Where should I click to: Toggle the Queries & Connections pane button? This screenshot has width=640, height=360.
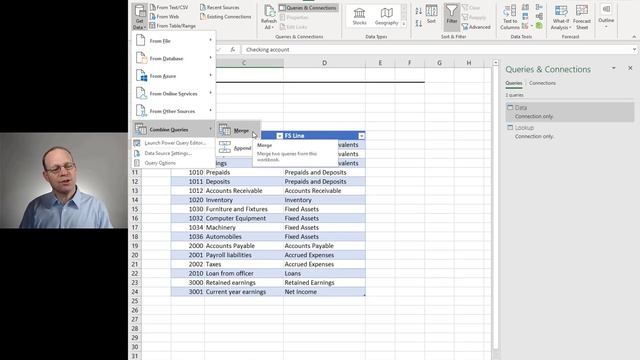point(308,8)
